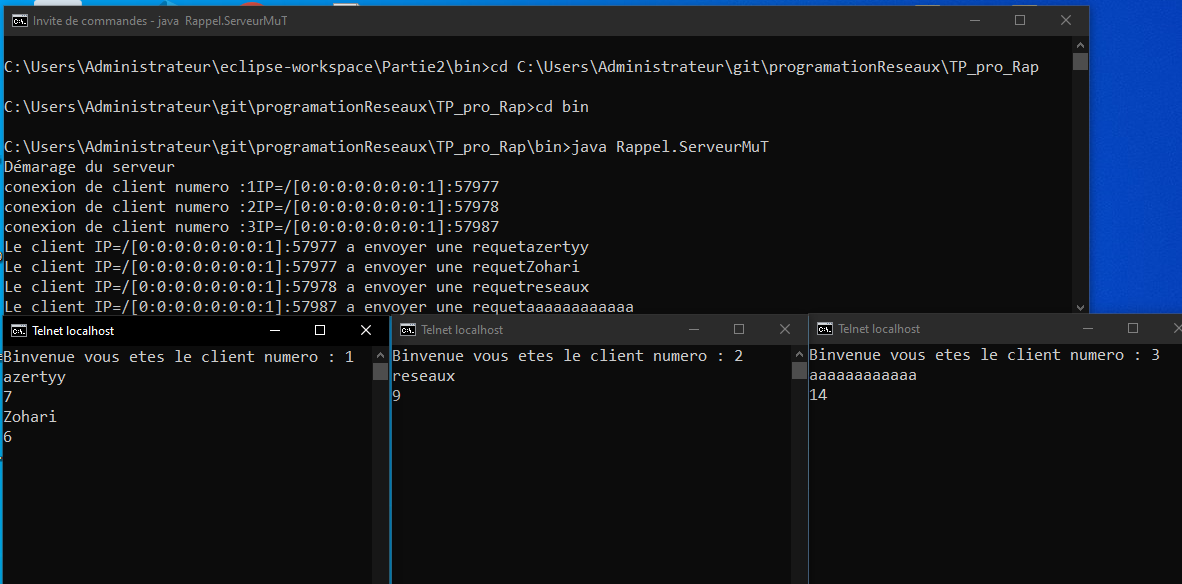Toggle maximize on the ServeurMuT server window
The height and width of the screenshot is (584, 1182).
[1019, 19]
